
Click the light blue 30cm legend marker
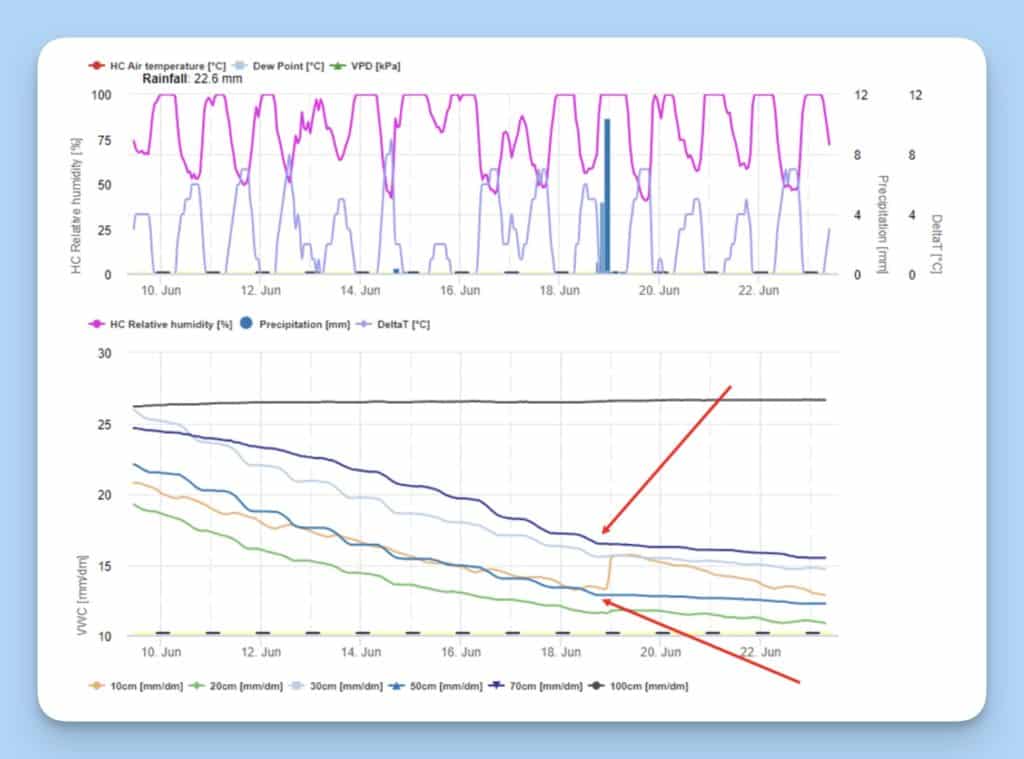point(297,686)
